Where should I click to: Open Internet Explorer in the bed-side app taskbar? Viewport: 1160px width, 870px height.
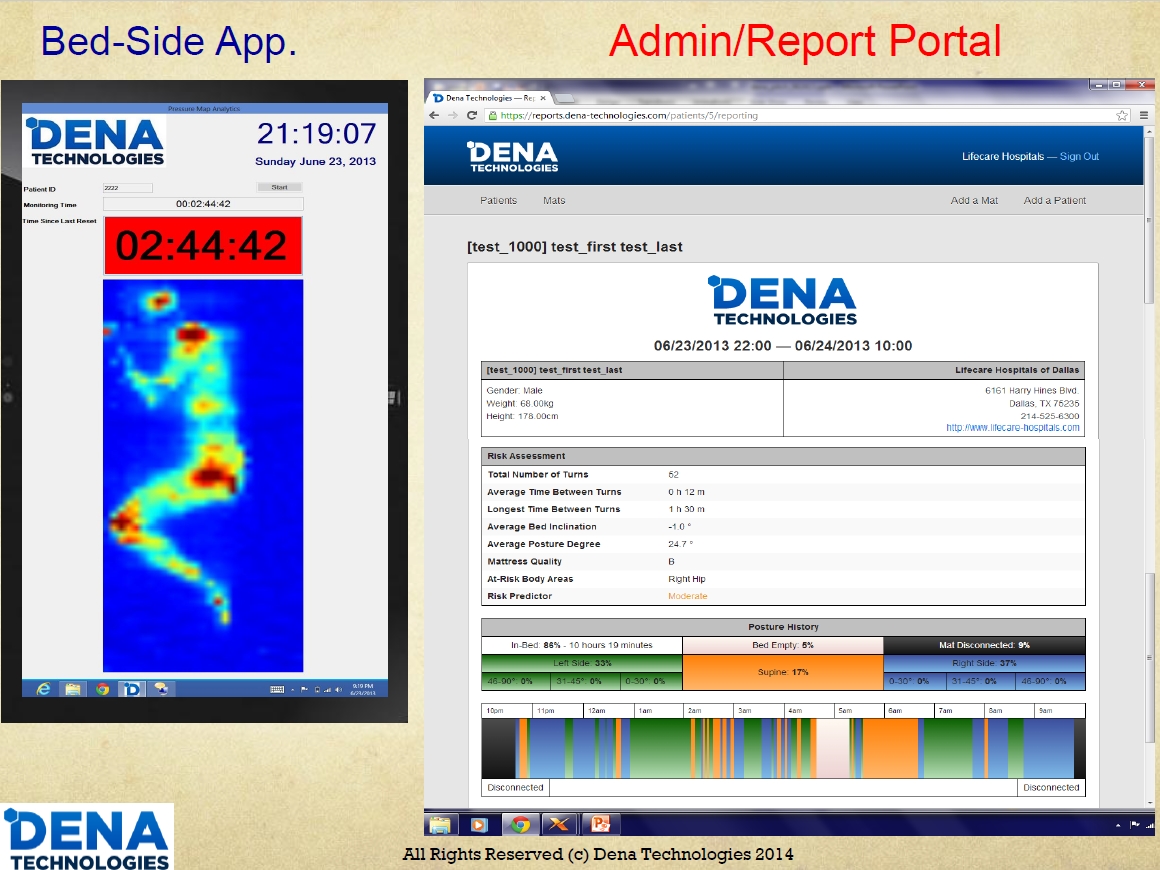point(44,689)
